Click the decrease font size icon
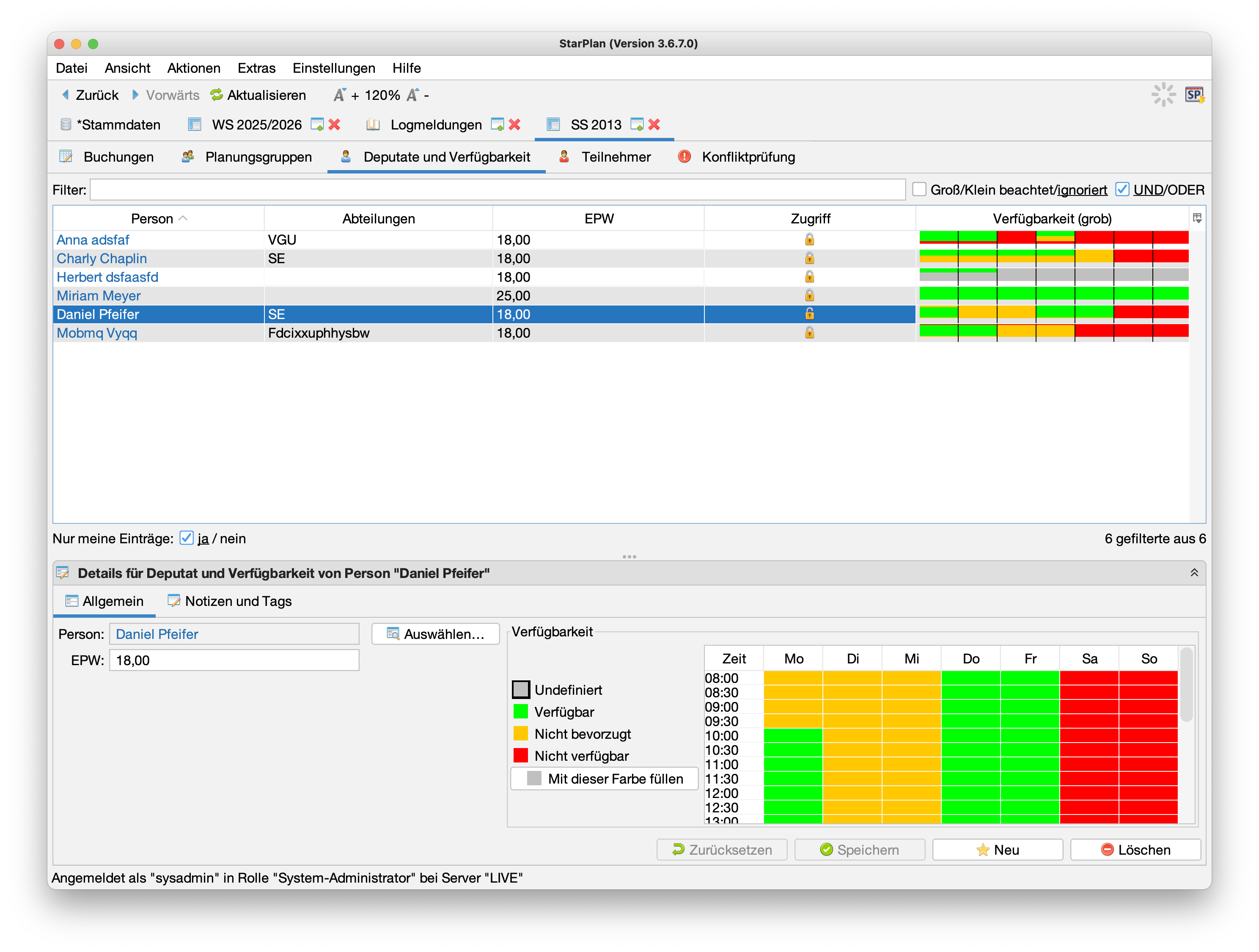The height and width of the screenshot is (952, 1259). tap(412, 95)
